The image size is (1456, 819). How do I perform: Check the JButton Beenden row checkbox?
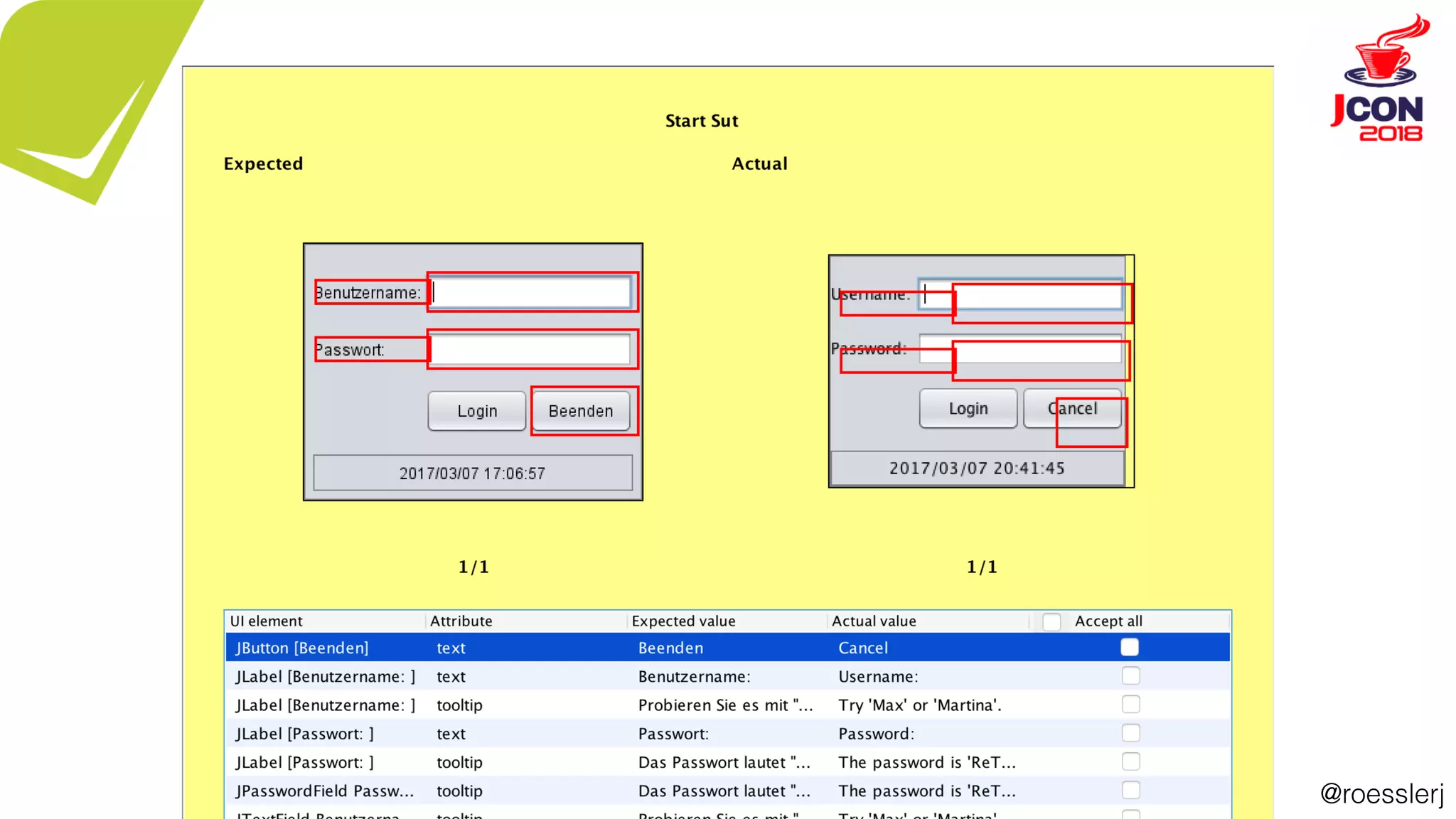(x=1130, y=647)
